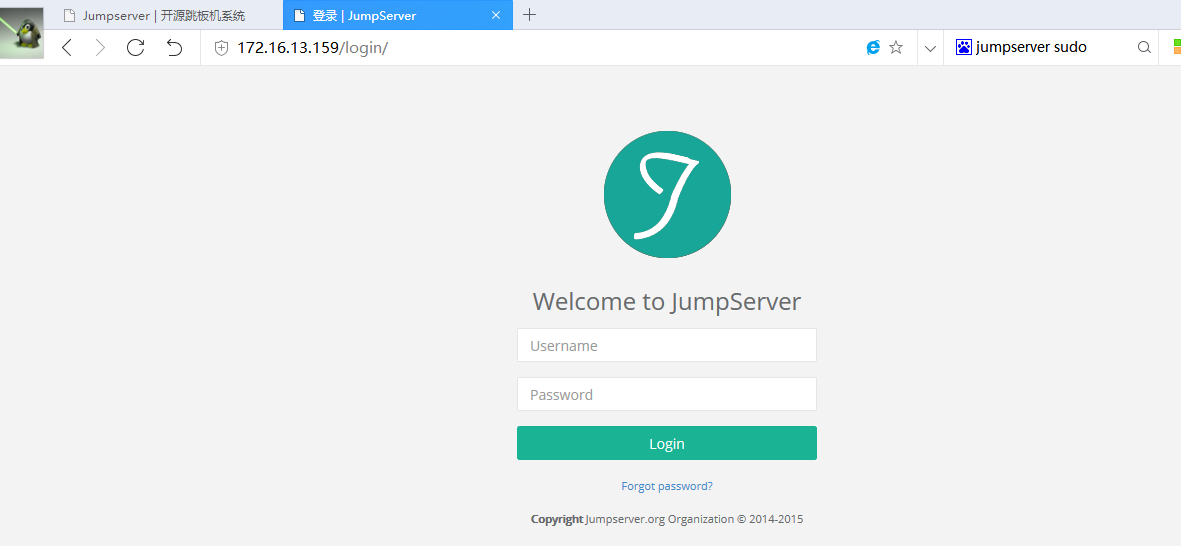Click the page icon on the Jumpserver tab
Viewport: 1181px width, 546px height.
coord(69,15)
